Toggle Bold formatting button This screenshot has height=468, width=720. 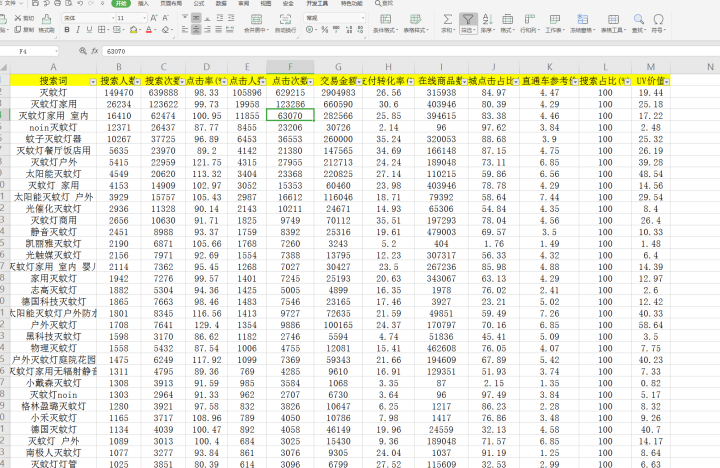65,31
